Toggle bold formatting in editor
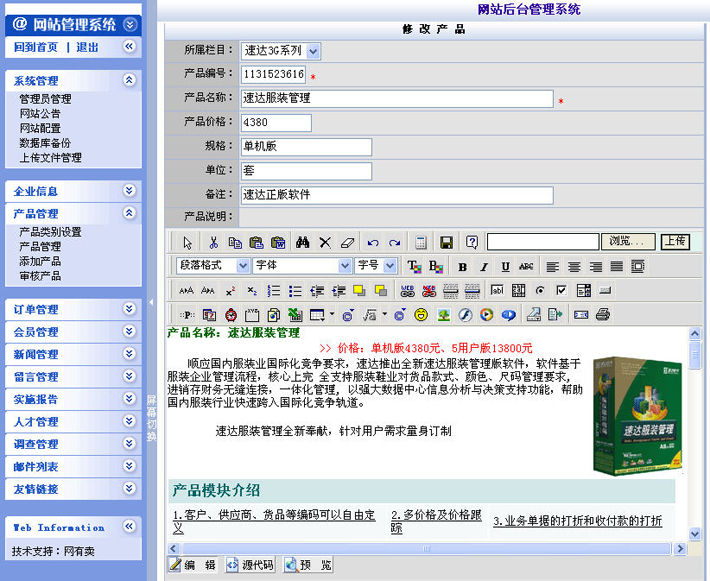 tap(462, 267)
